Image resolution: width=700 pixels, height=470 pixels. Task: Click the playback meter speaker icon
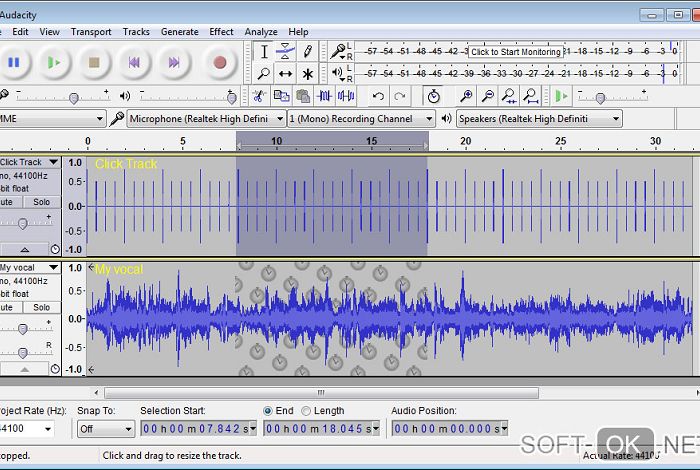click(x=338, y=72)
